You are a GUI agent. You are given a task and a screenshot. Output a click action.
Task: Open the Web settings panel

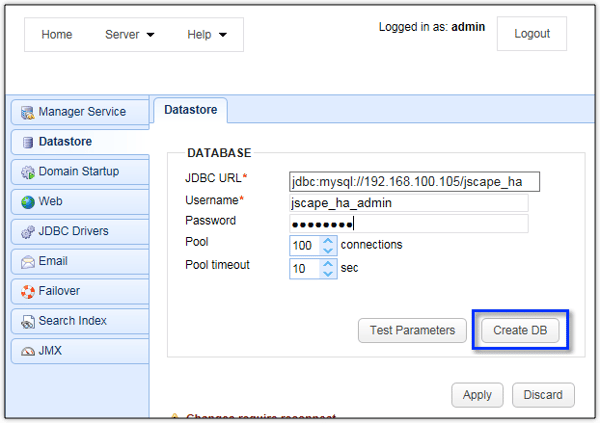click(80, 201)
